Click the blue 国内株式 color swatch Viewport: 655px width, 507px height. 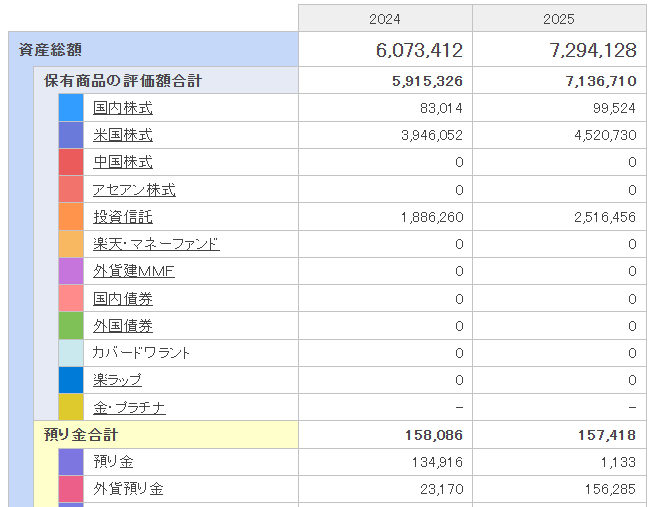tap(71, 108)
